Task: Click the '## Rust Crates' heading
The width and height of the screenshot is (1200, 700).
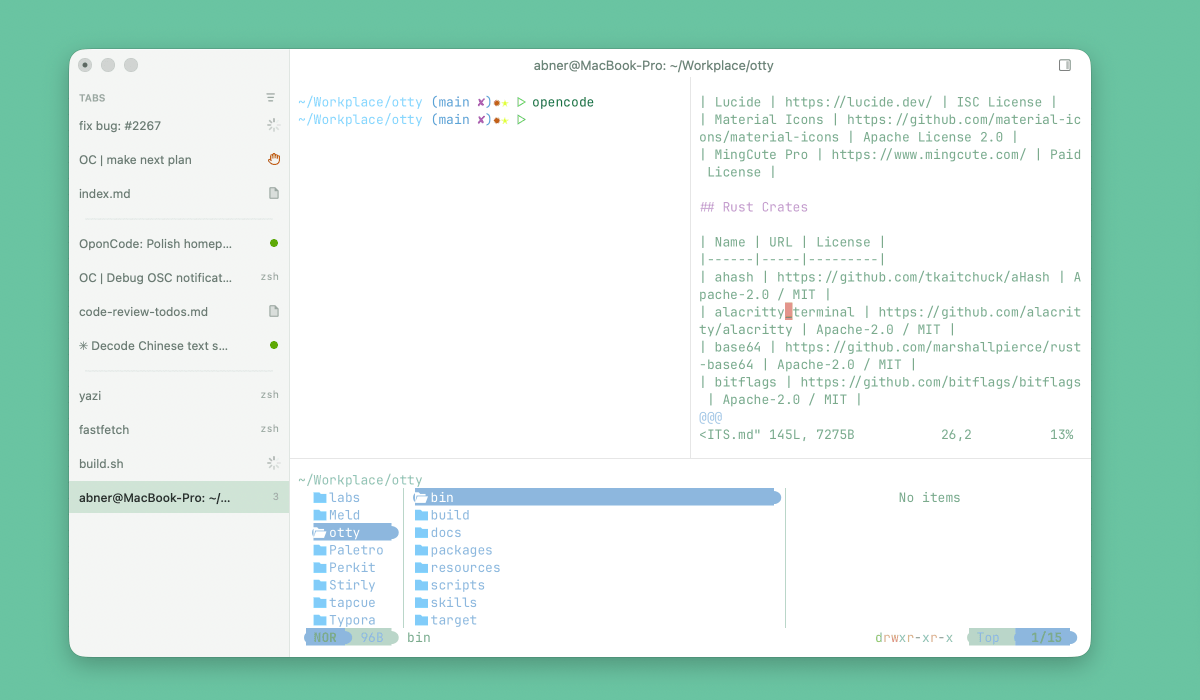Action: (x=754, y=207)
